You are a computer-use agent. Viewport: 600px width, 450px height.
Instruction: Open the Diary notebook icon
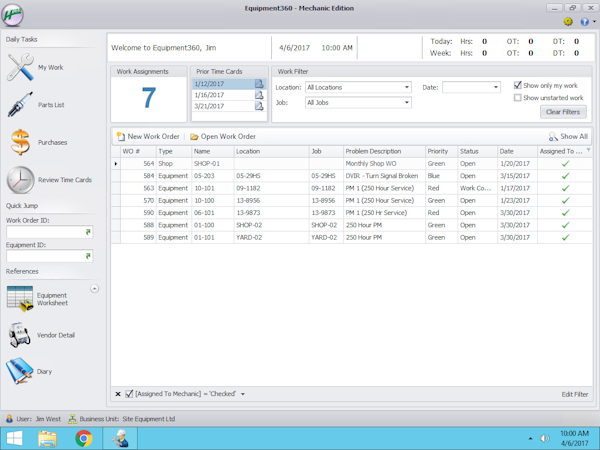[x=19, y=371]
